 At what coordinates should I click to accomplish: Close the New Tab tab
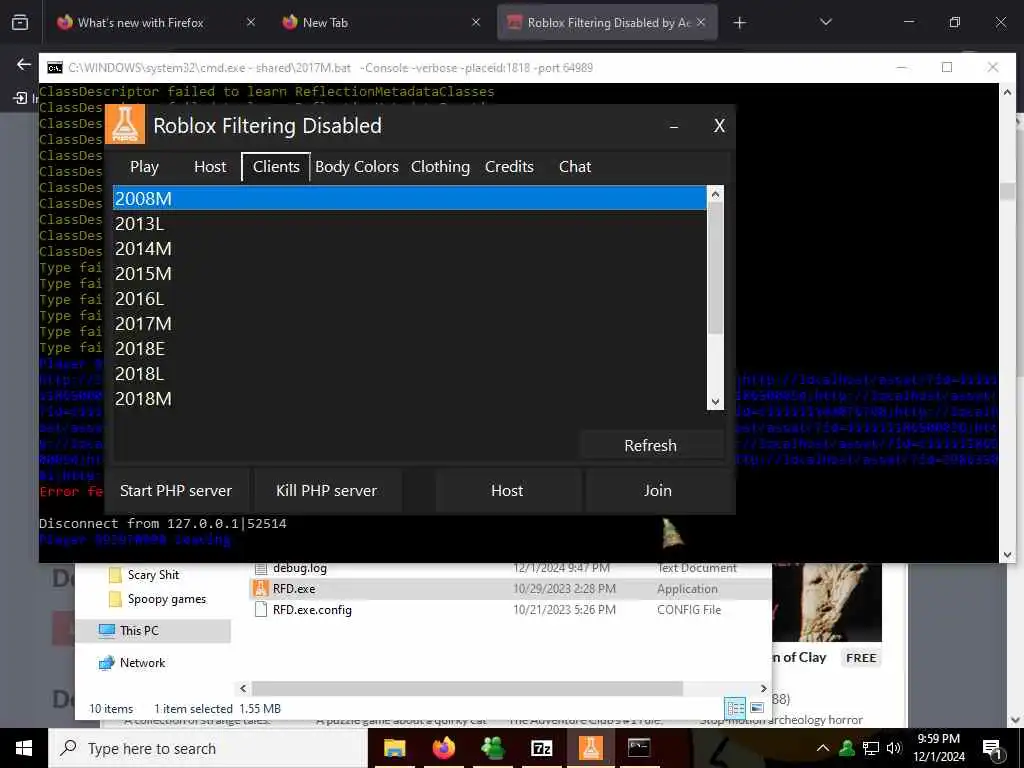click(476, 22)
